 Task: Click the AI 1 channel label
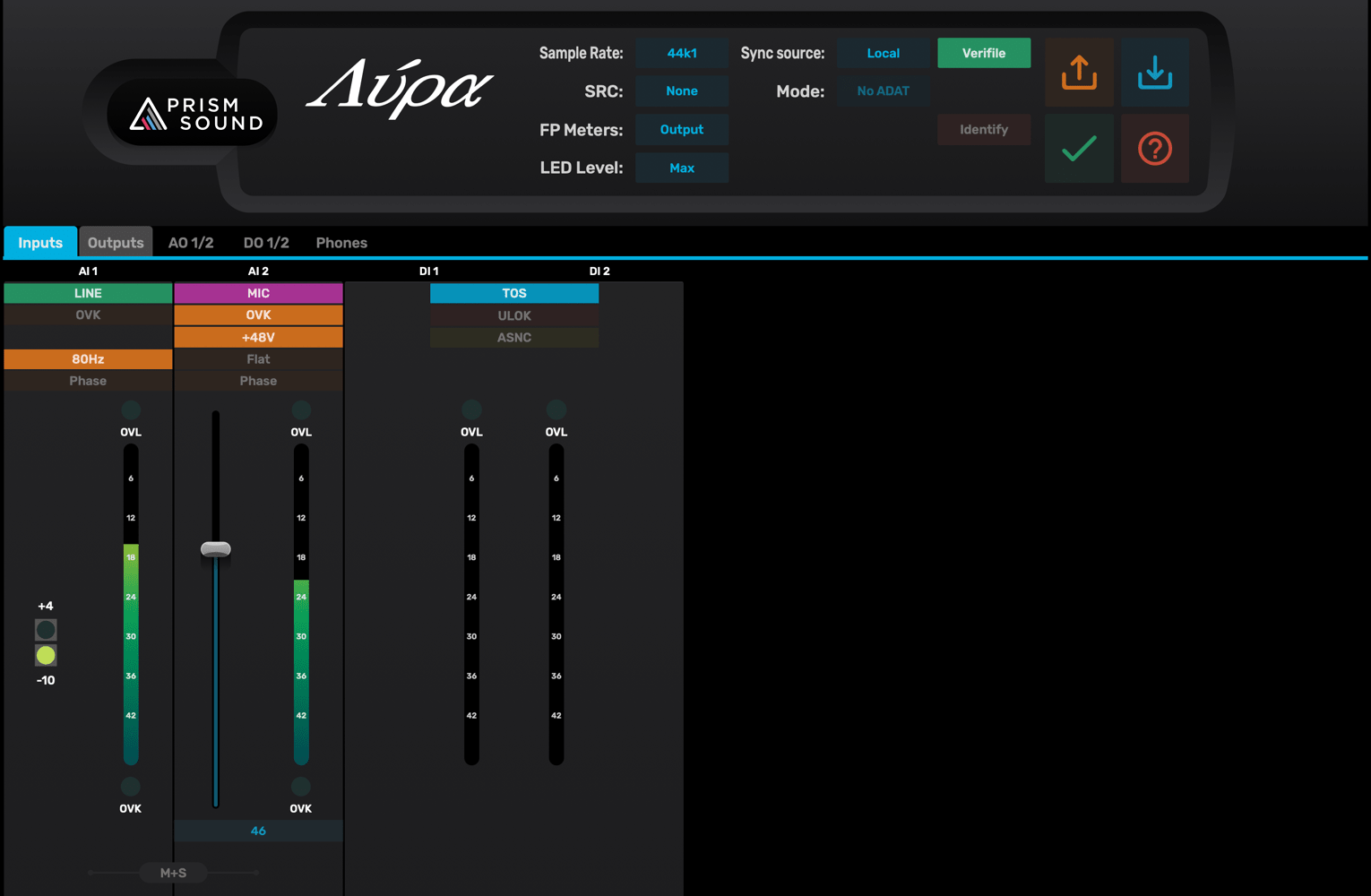(88, 271)
